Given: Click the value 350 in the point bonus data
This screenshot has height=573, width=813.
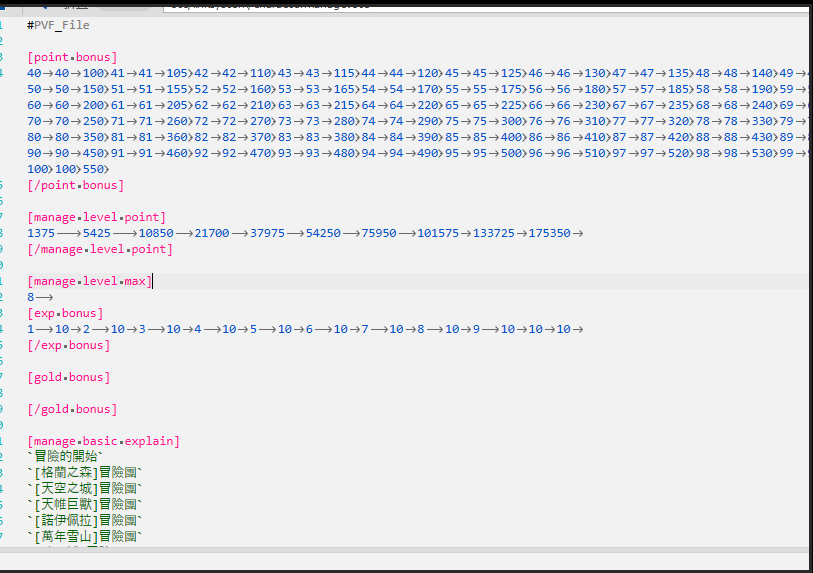Looking at the screenshot, I should pos(93,137).
